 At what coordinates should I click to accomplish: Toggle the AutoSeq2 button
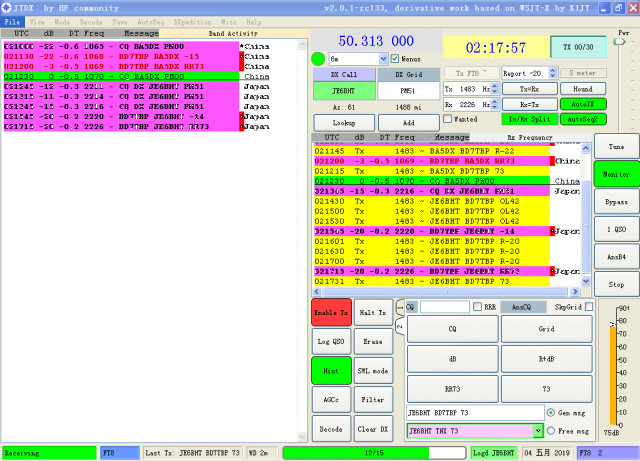583,119
